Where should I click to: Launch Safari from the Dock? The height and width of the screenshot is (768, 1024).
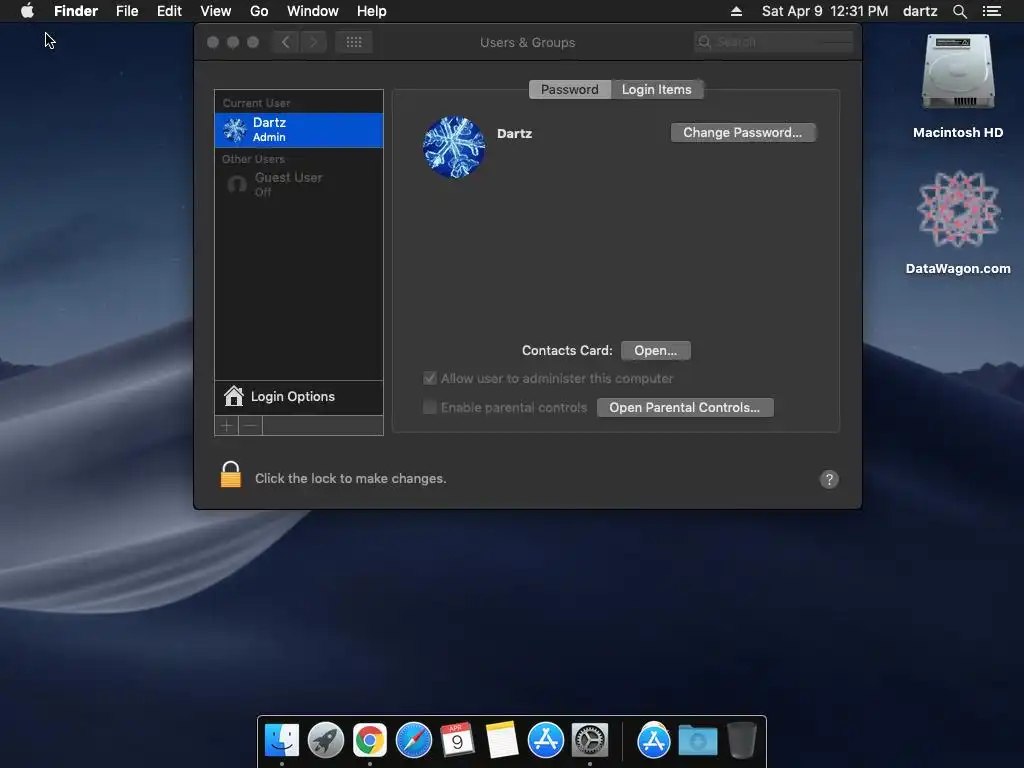(413, 741)
